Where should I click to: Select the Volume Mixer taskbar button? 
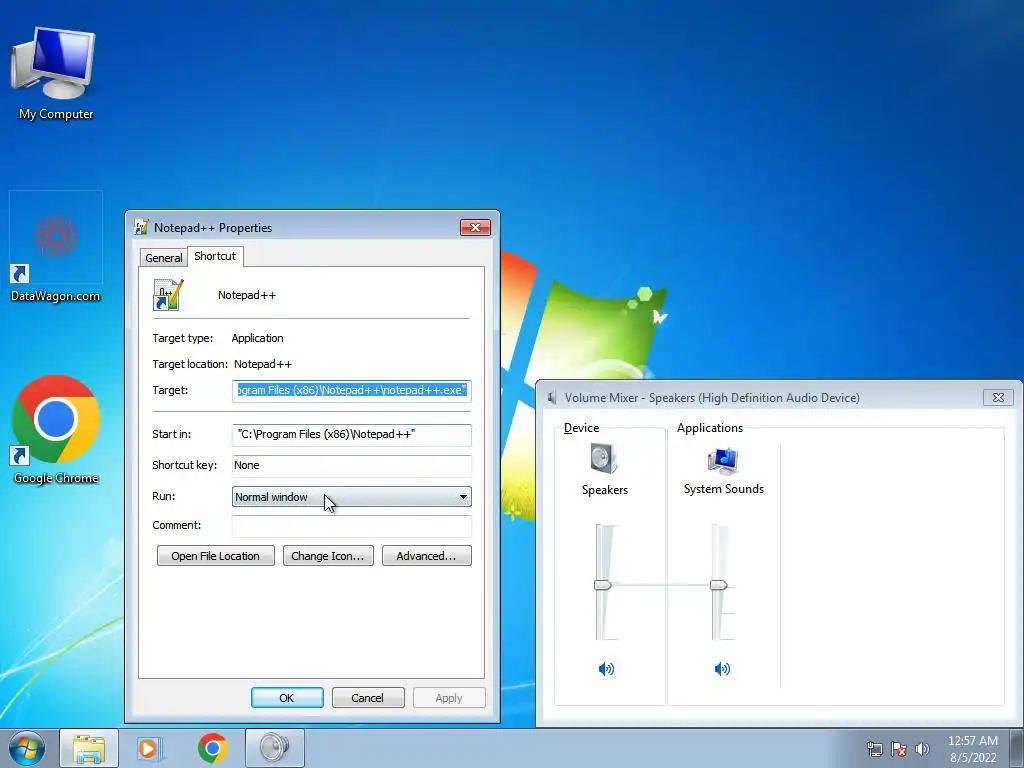point(274,748)
